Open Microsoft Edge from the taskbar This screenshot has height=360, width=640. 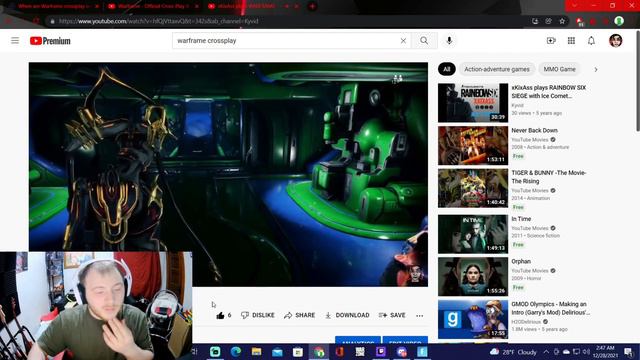tap(236, 351)
